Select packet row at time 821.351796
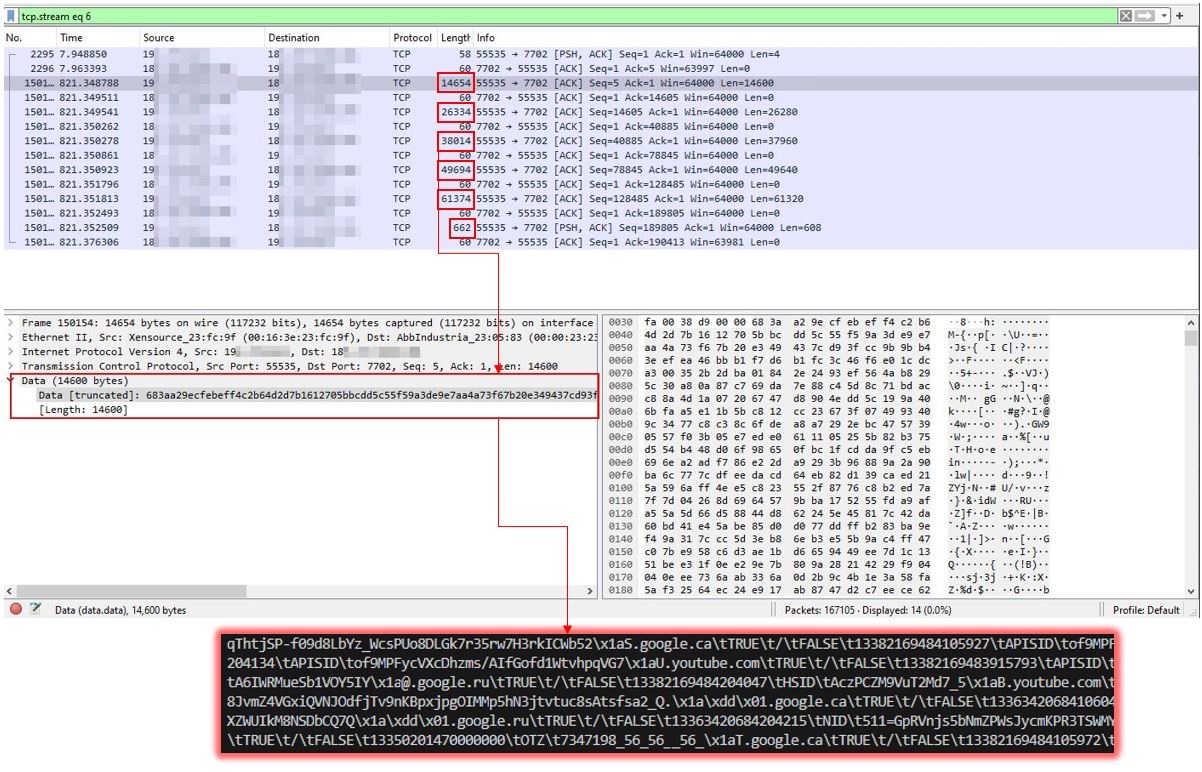 pos(600,184)
